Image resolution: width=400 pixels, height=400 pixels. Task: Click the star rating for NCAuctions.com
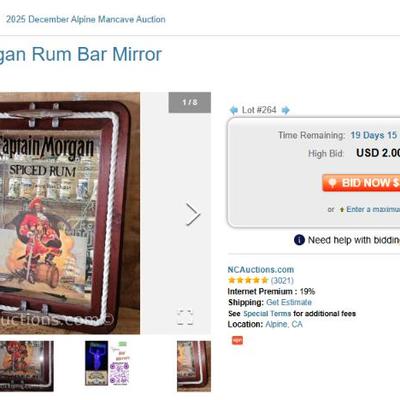pyautogui.click(x=248, y=280)
